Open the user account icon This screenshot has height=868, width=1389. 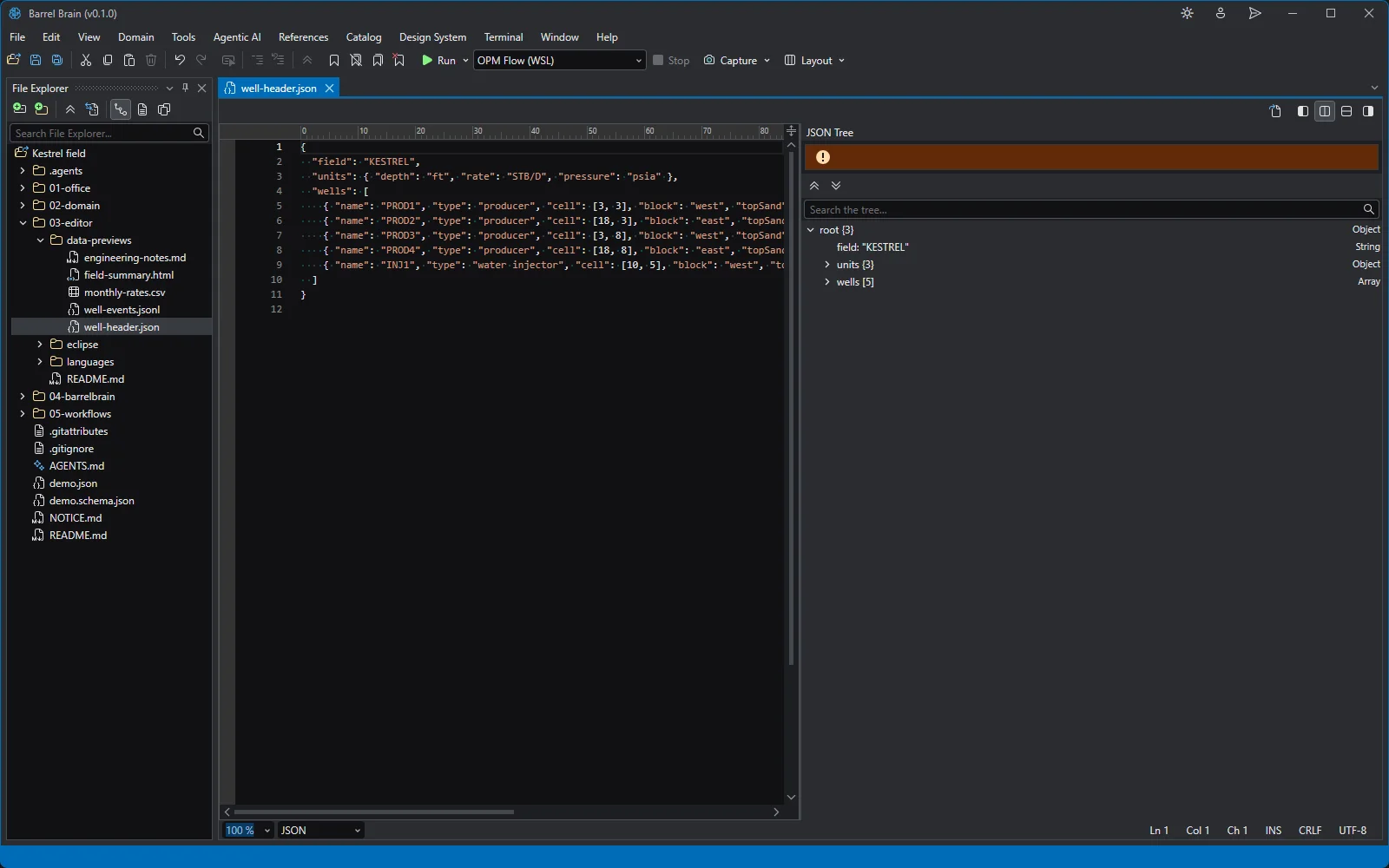(x=1221, y=13)
